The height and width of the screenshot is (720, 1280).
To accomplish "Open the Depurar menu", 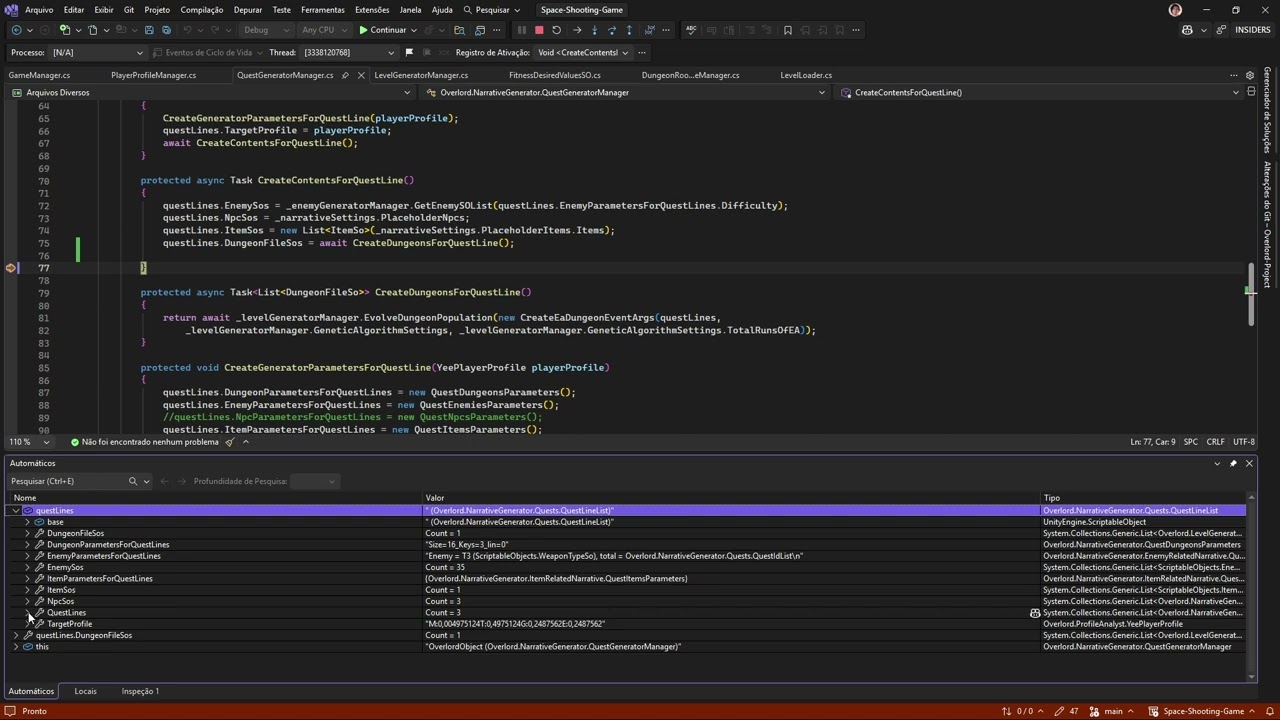I will 248,10.
